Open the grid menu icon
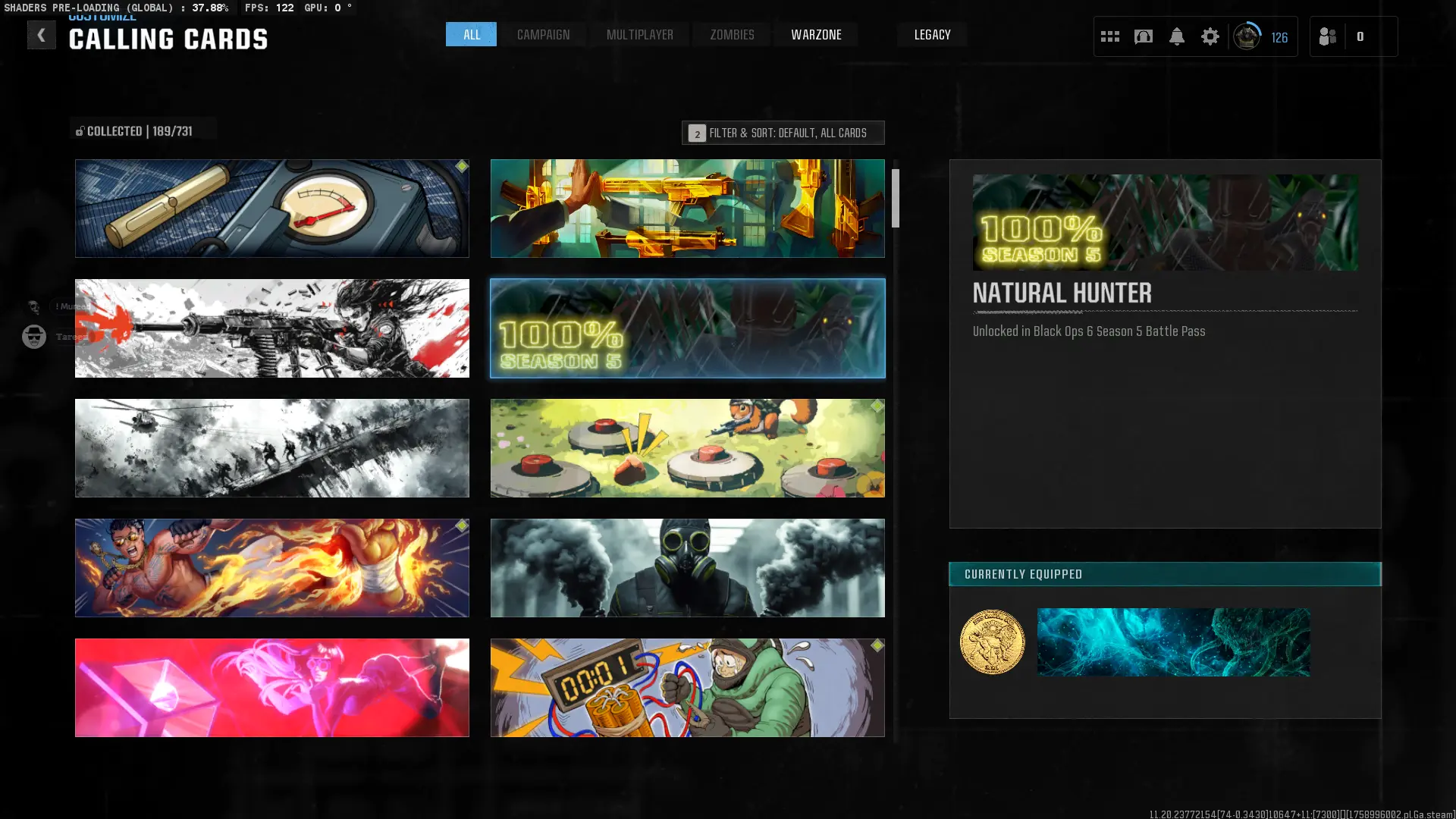 click(1109, 36)
